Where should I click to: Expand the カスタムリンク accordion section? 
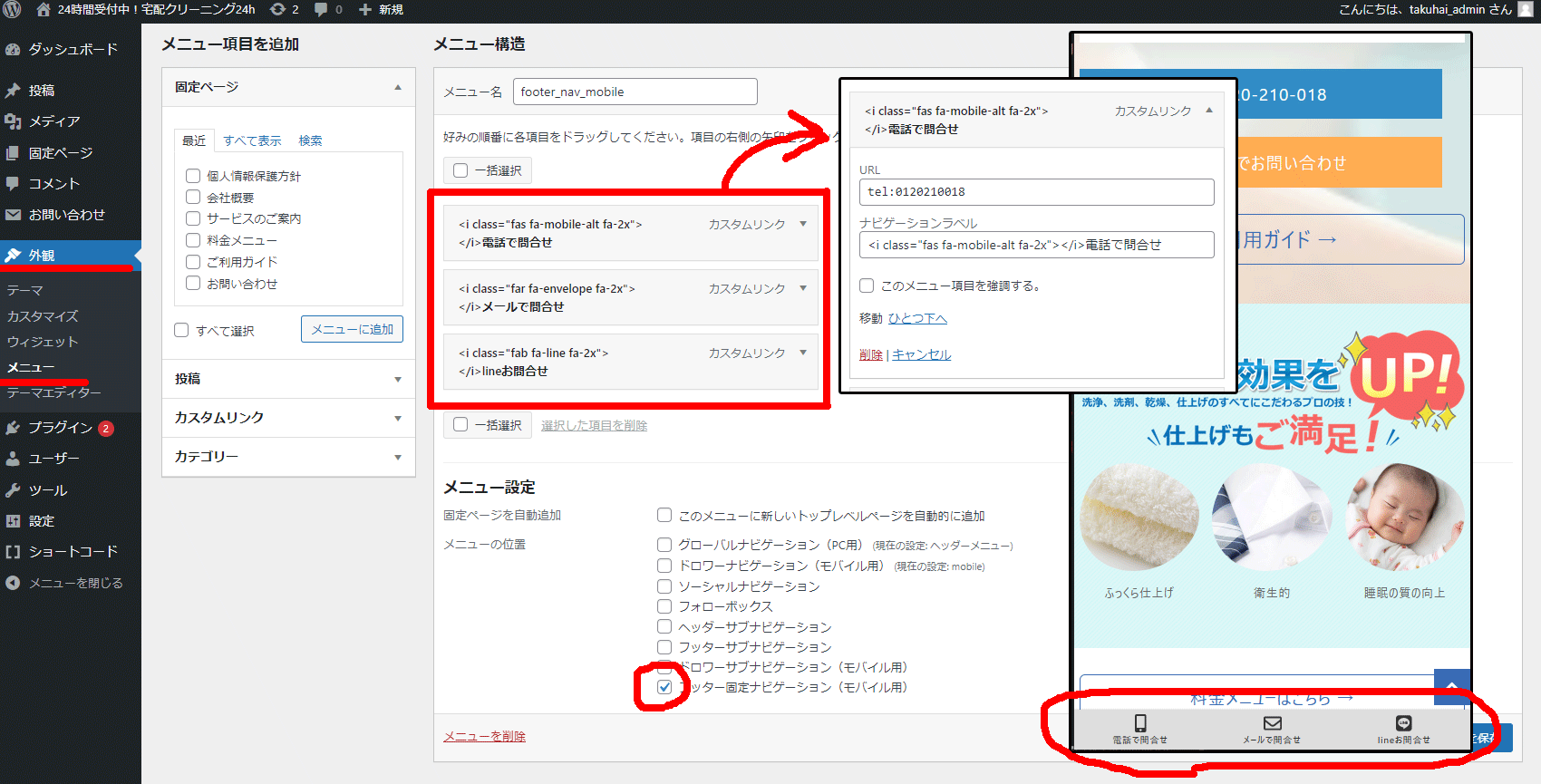[288, 418]
